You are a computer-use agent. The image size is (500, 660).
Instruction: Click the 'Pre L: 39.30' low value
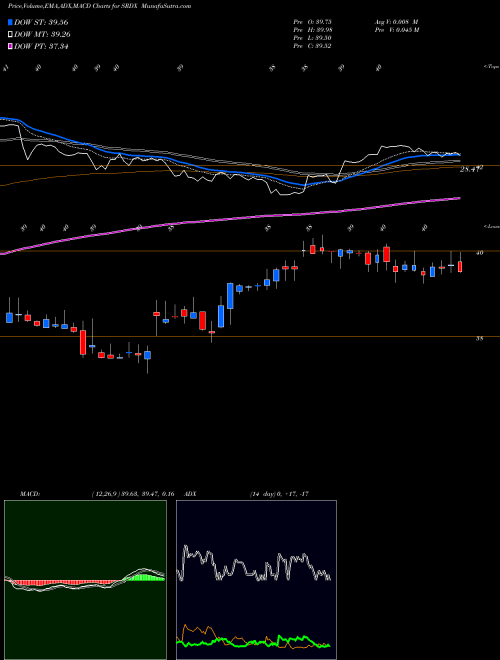(x=313, y=38)
